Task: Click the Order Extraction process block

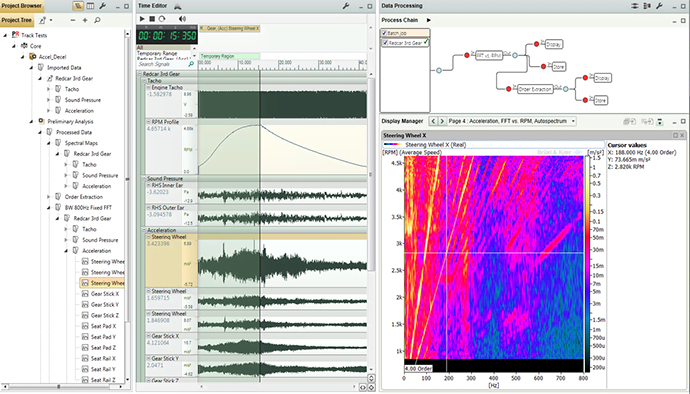Action: [535, 89]
